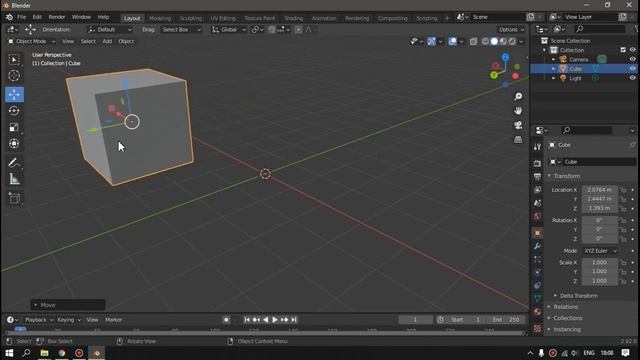This screenshot has height=360, width=640.
Task: Open the Object Mode dropdown
Action: (31, 41)
